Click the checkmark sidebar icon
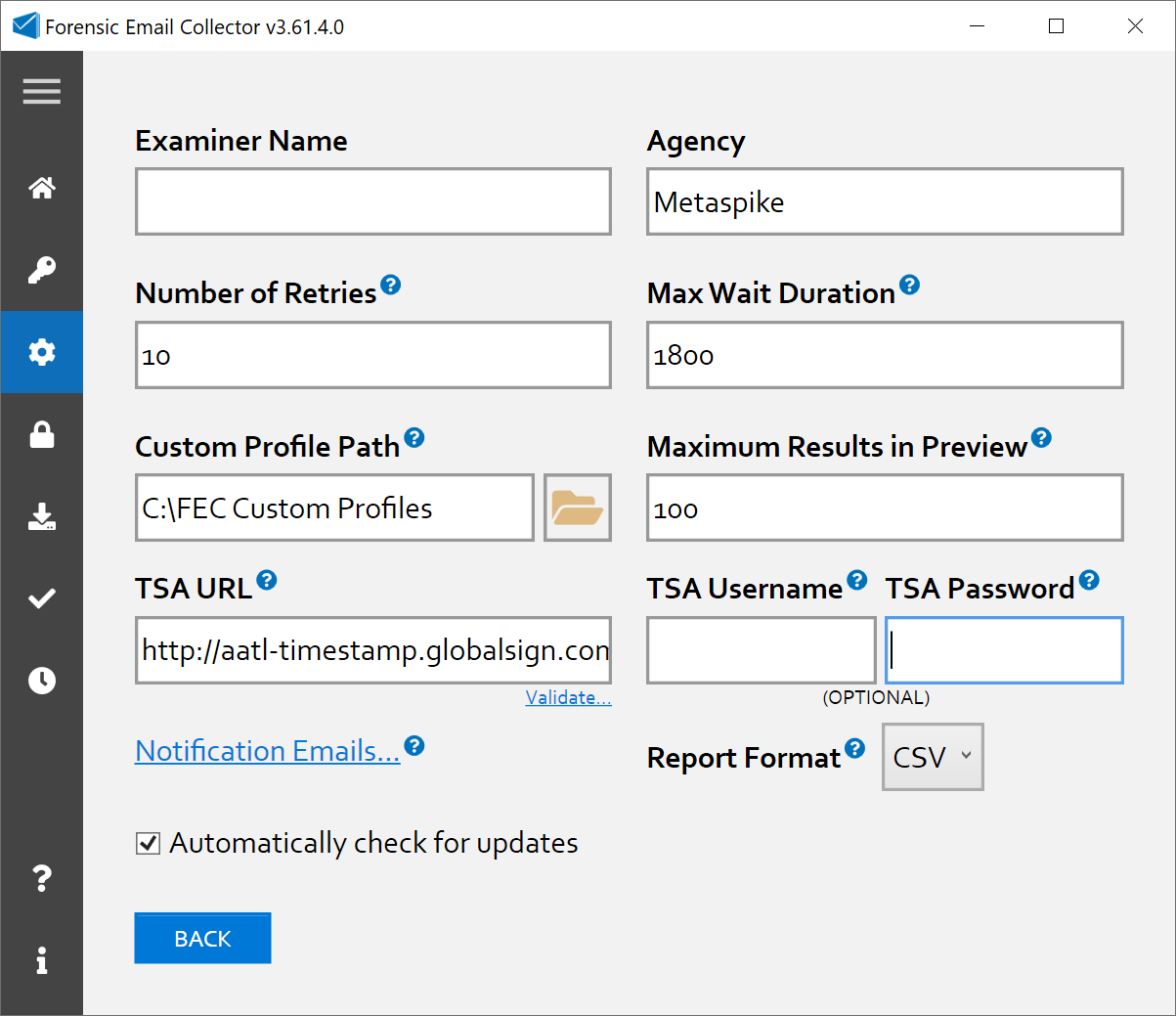This screenshot has height=1016, width=1176. [42, 598]
